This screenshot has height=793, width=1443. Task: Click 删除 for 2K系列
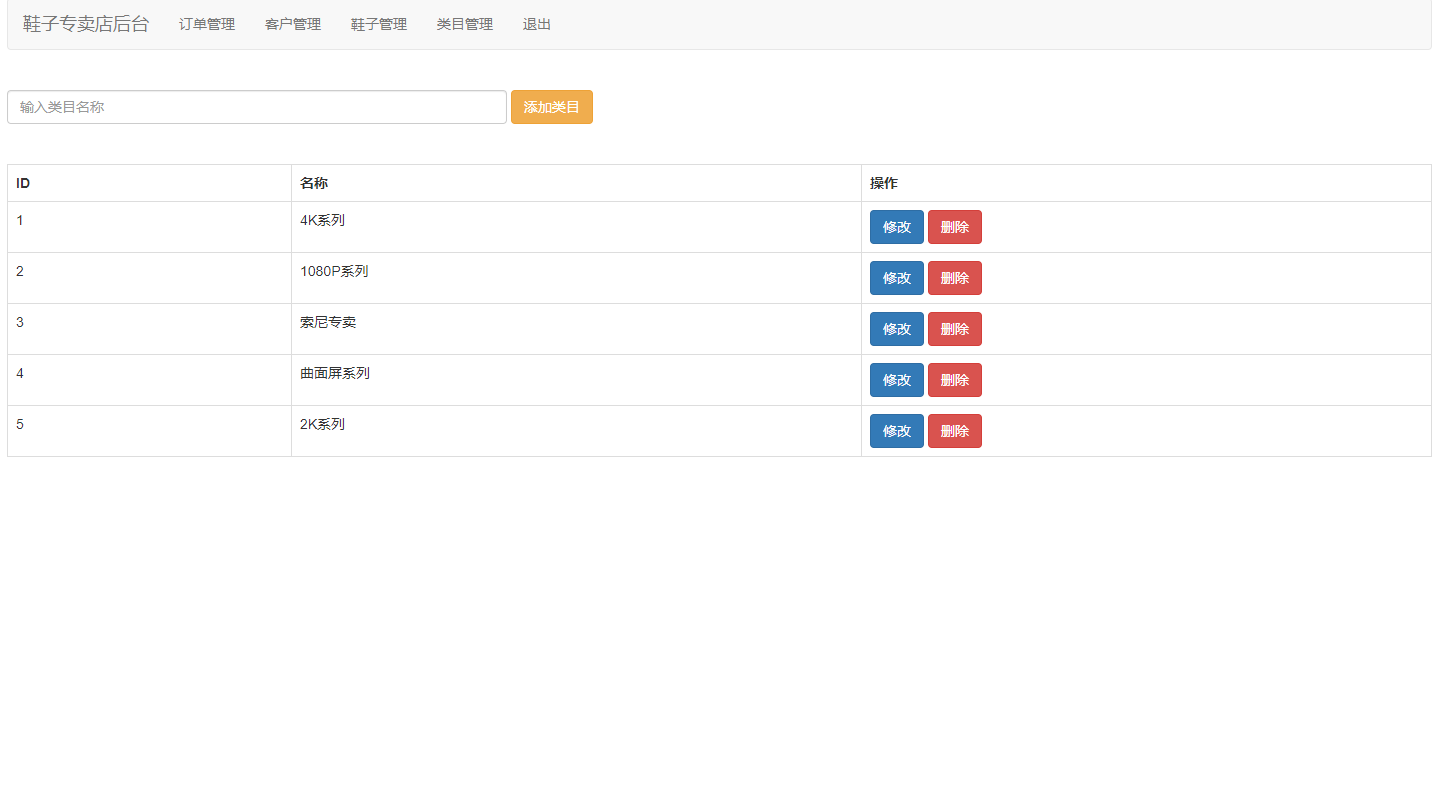click(x=954, y=431)
